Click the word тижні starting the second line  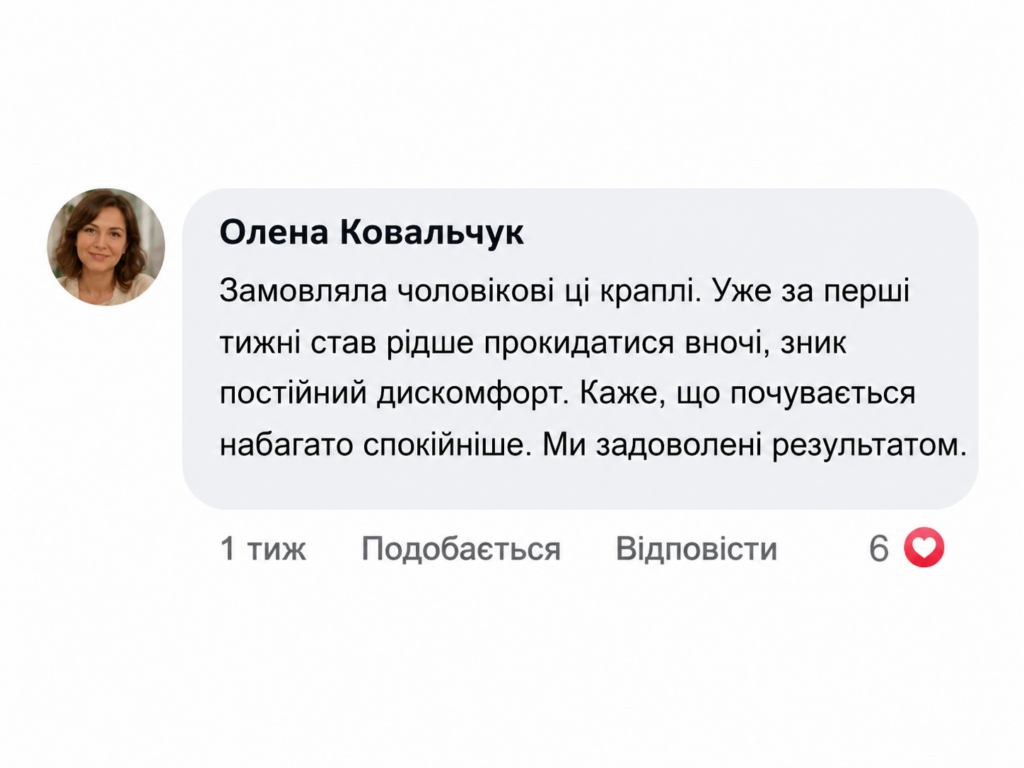260,344
